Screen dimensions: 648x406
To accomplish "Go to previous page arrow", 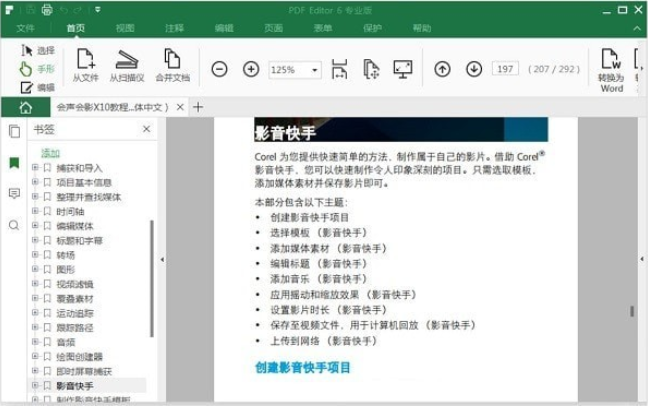I will click(442, 69).
